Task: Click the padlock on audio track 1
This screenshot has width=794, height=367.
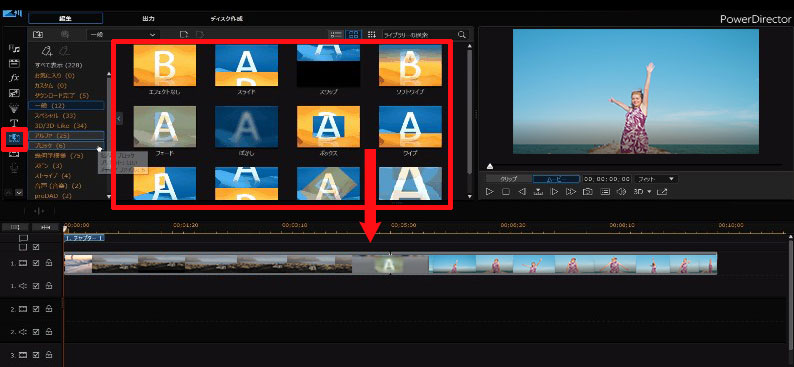Action: point(49,286)
